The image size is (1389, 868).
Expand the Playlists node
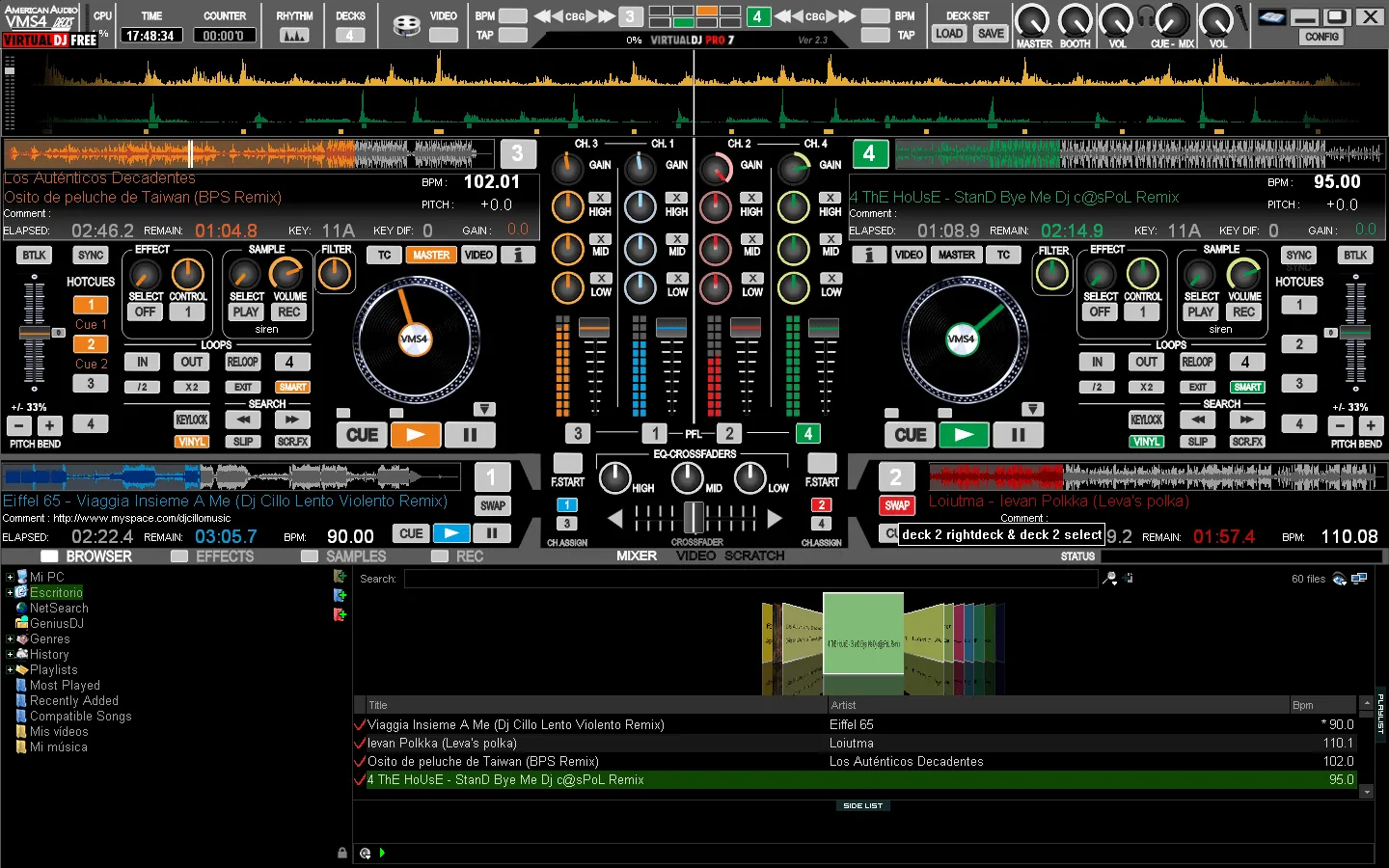(8, 669)
